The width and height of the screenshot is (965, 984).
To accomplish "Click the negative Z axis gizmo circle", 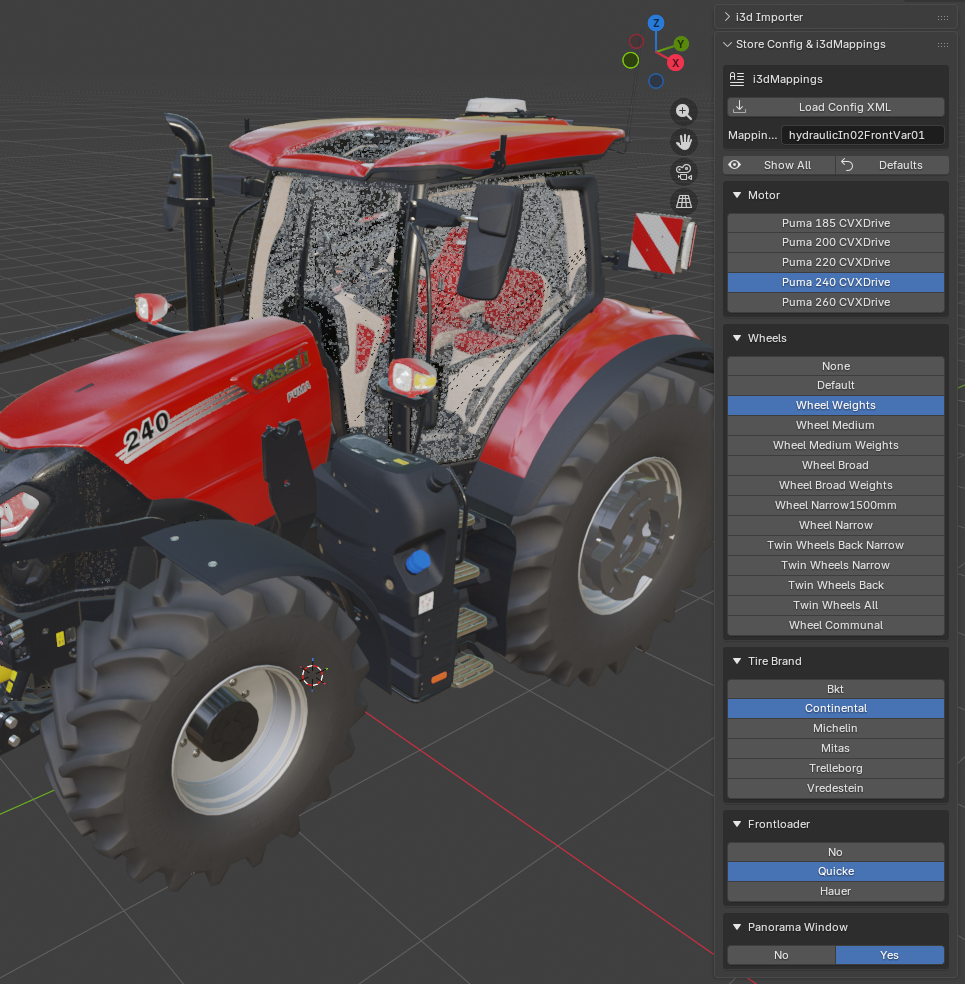I will click(656, 81).
